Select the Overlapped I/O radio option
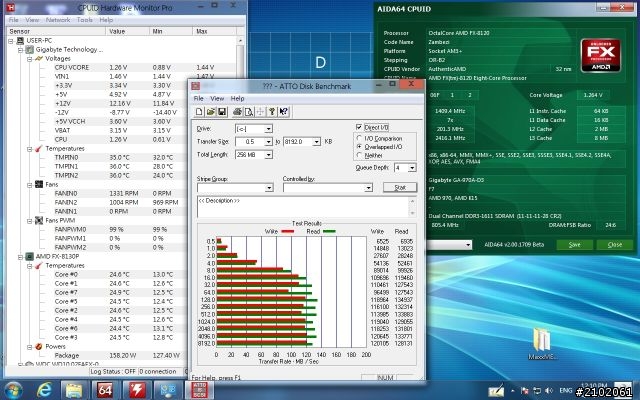 pos(359,147)
